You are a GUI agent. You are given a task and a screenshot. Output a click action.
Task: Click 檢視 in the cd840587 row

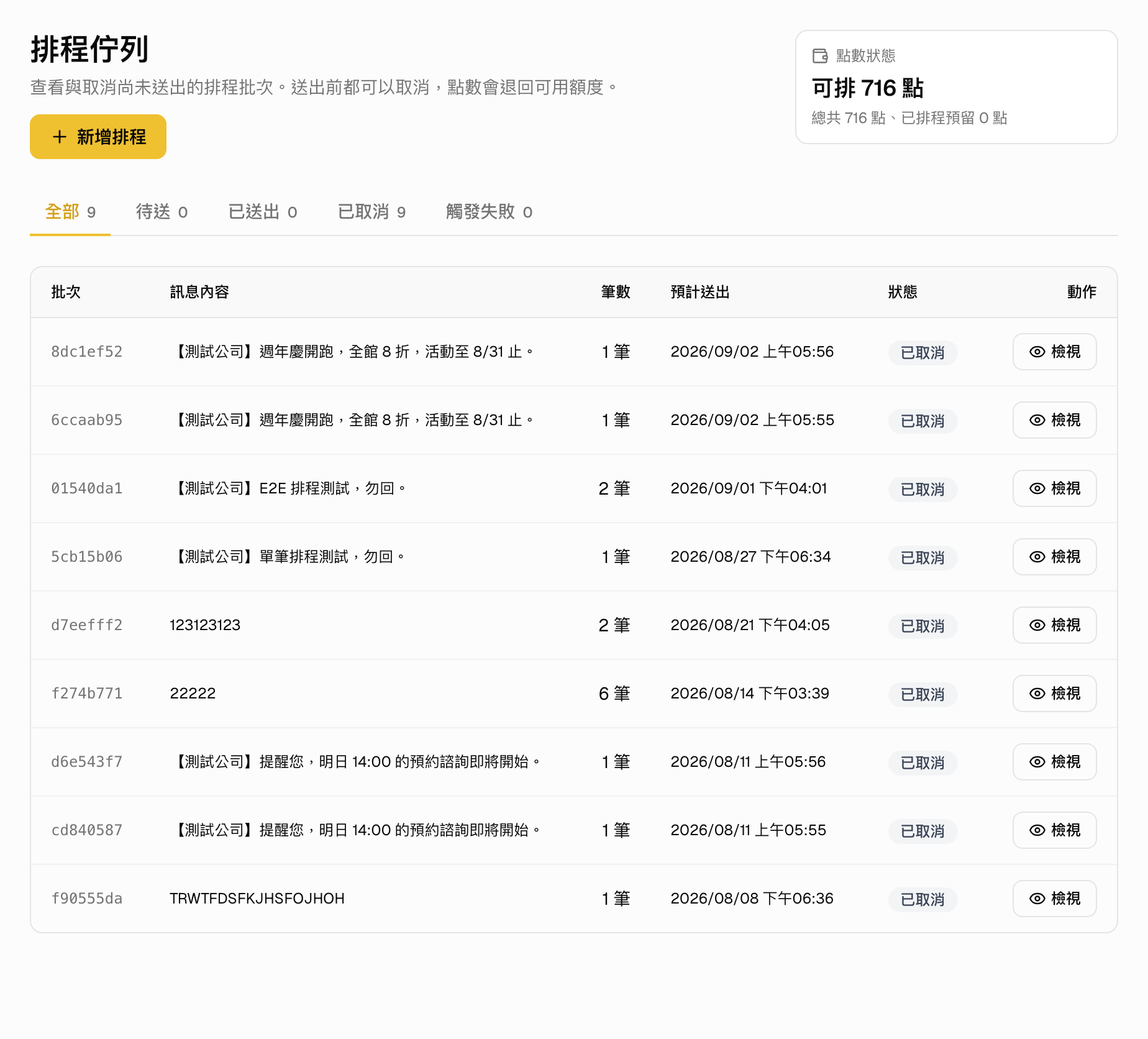click(x=1054, y=830)
